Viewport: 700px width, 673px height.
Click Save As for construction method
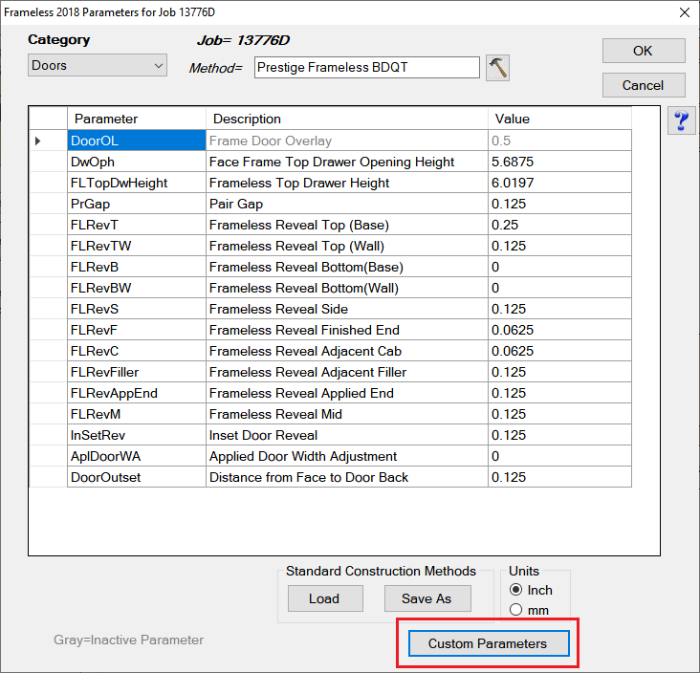click(427, 598)
